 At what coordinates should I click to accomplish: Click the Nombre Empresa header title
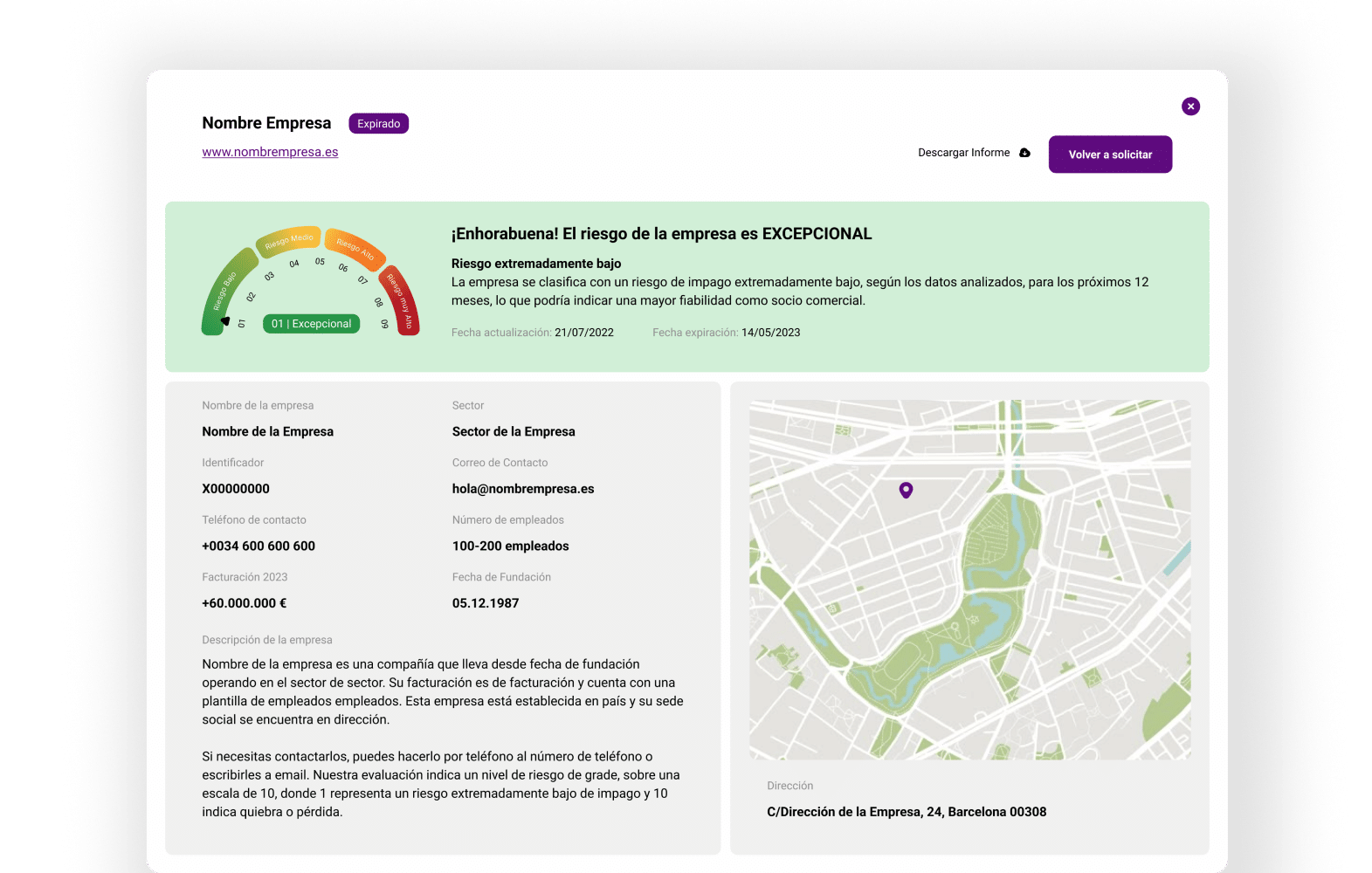(x=266, y=123)
